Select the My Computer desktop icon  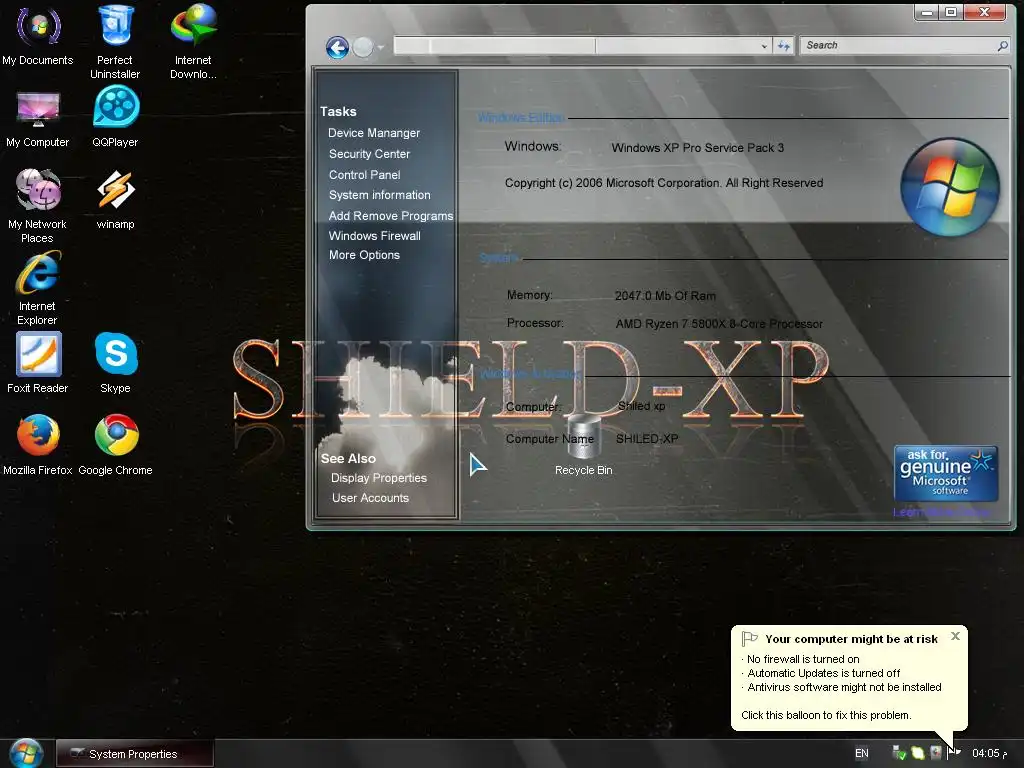click(37, 119)
